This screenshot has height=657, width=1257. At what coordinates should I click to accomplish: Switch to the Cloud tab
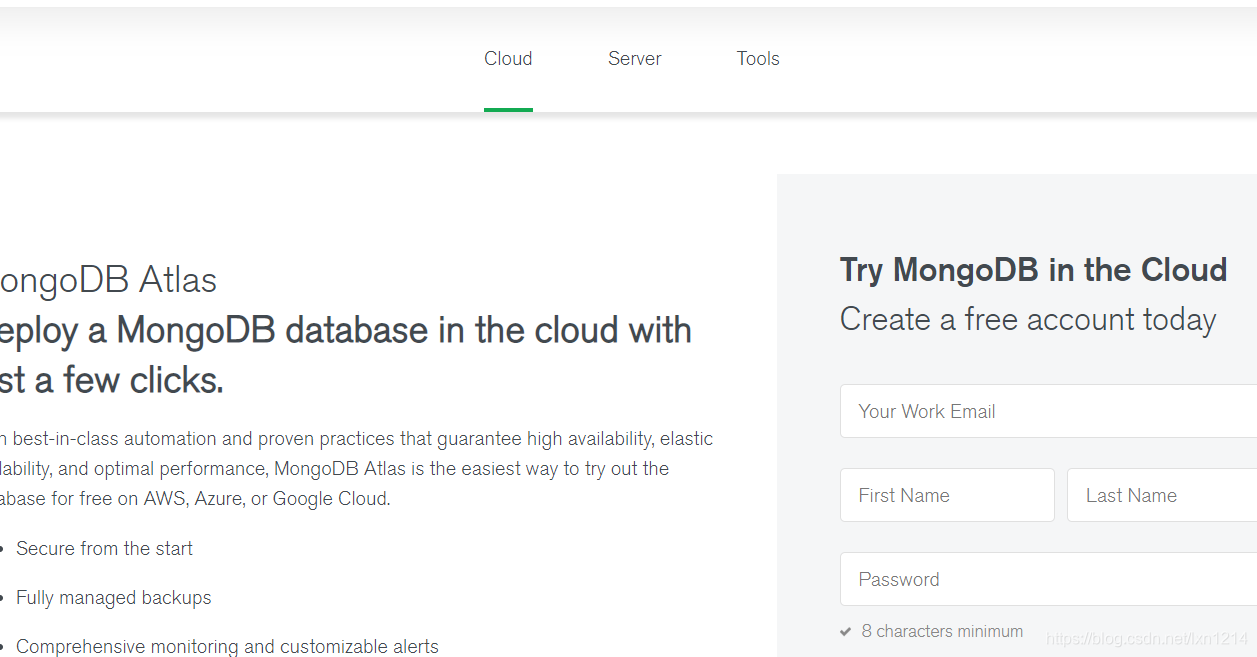508,59
